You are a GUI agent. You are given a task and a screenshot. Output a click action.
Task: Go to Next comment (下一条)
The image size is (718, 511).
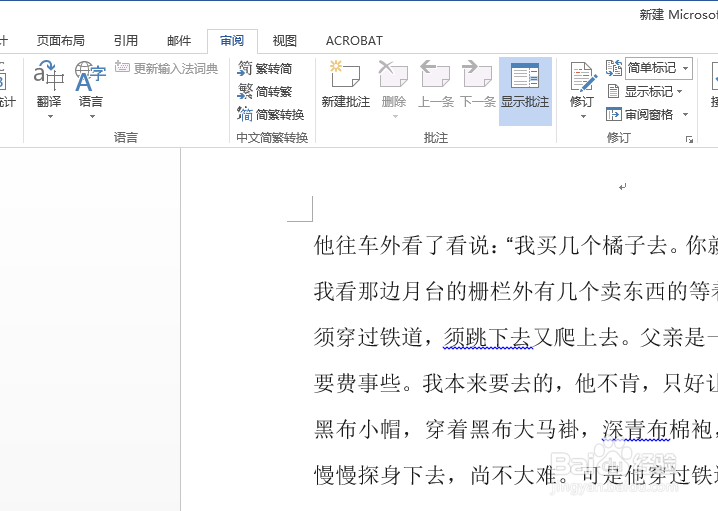(478, 85)
